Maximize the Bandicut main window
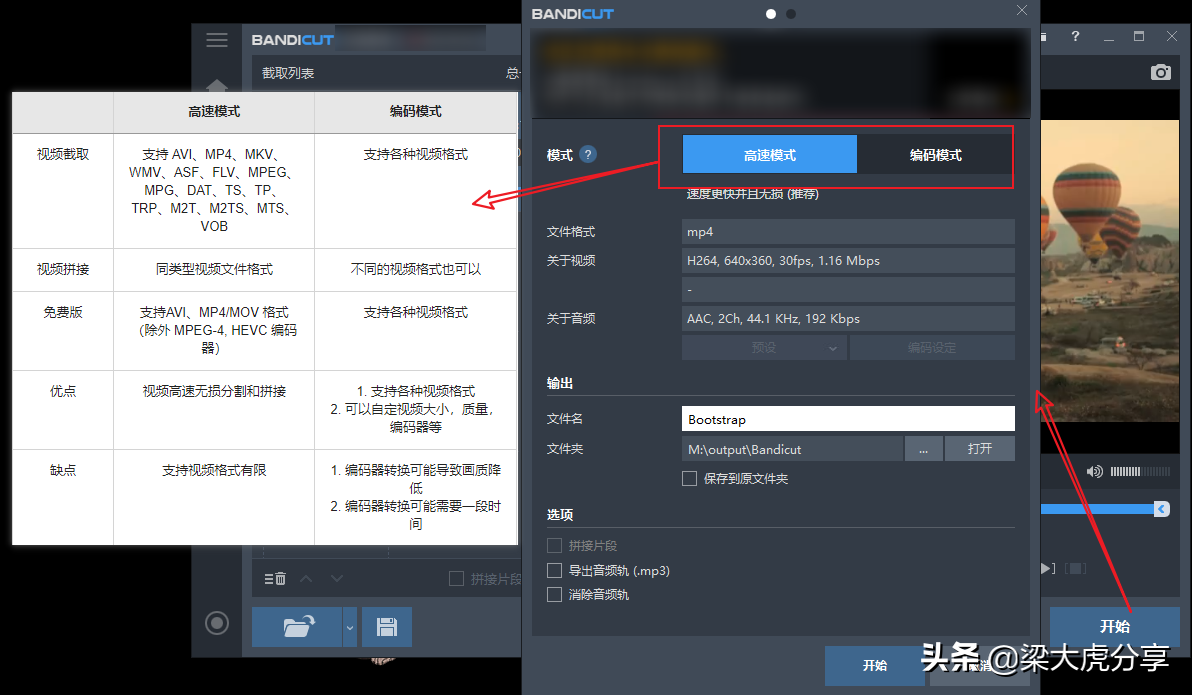Screen dimensions: 1192x695 click(x=1139, y=36)
